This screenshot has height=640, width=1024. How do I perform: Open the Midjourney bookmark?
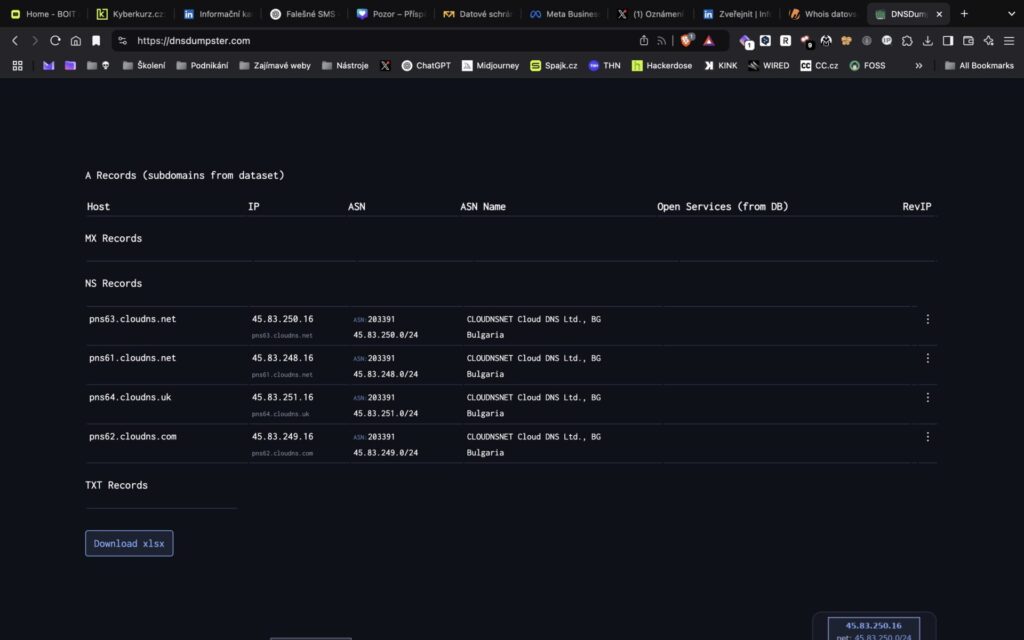pos(490,65)
